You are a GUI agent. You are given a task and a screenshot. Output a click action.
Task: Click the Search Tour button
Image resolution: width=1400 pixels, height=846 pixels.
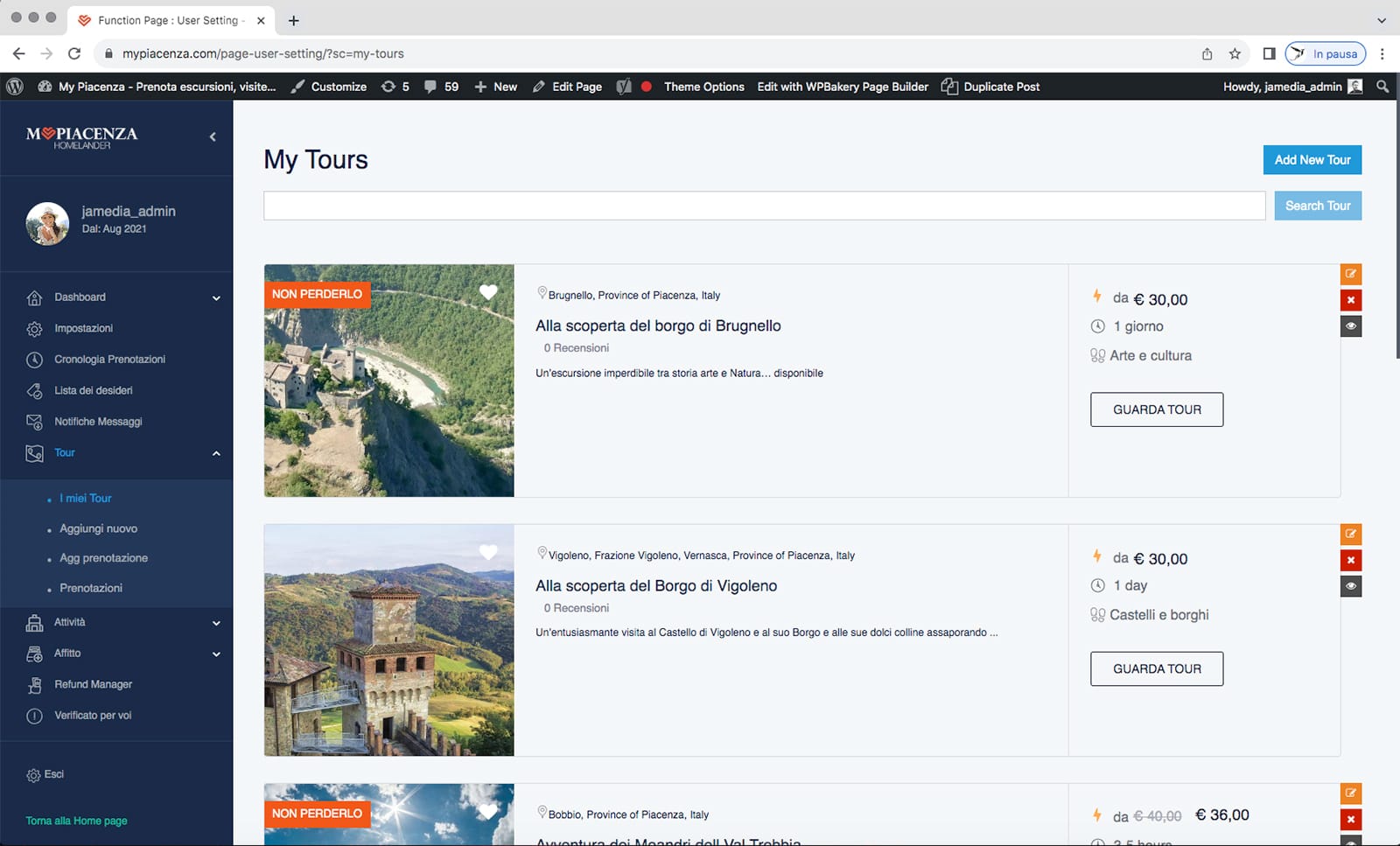point(1318,206)
